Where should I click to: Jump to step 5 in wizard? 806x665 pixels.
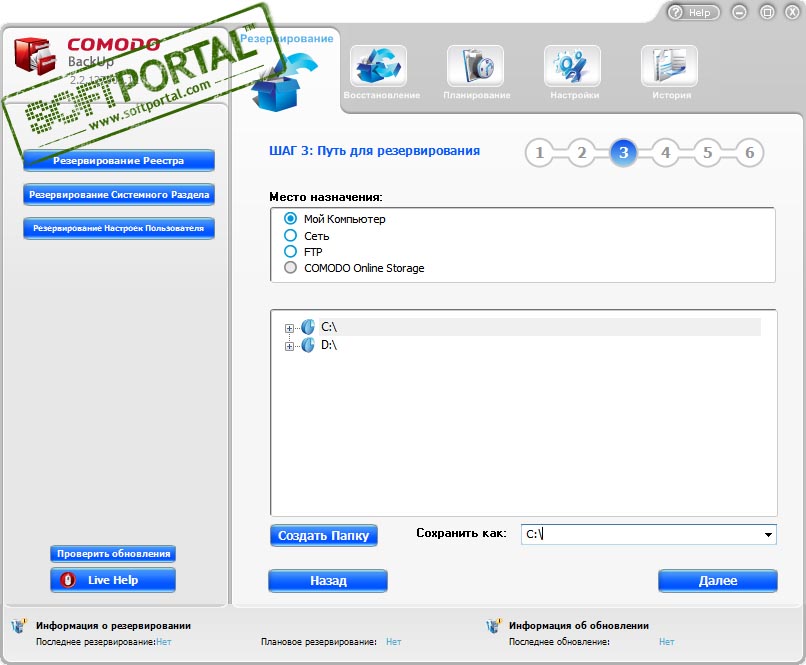click(708, 153)
